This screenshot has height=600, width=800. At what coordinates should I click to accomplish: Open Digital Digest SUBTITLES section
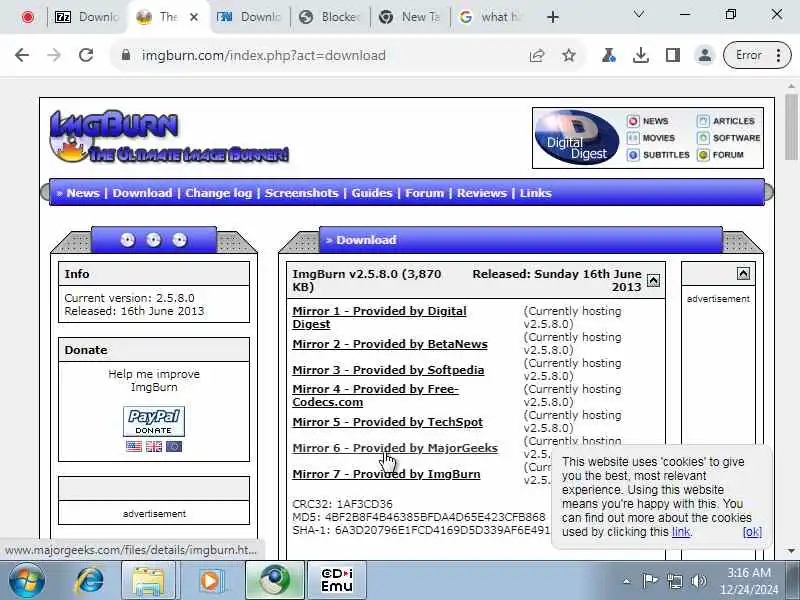point(658,155)
